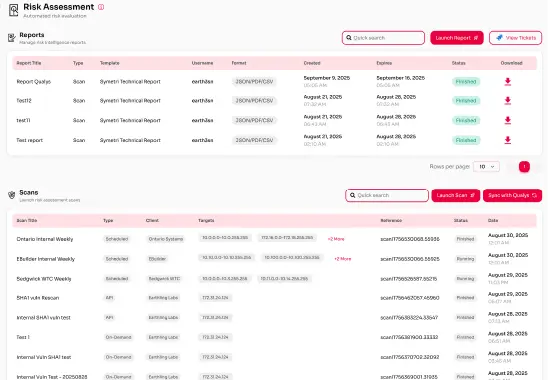Open the EBuilder Internal Weekly scan
Image resolution: width=548 pixels, height=380 pixels.
[45, 259]
